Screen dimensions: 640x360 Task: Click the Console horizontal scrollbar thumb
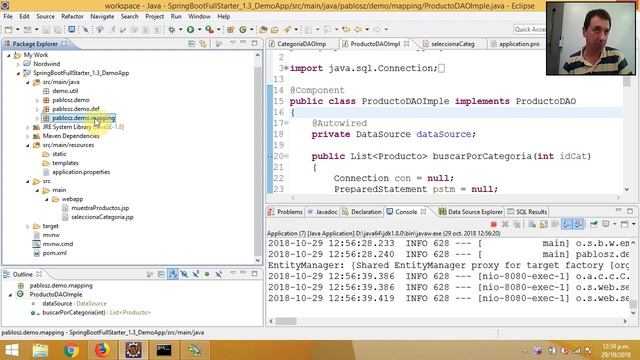pyautogui.click(x=286, y=321)
